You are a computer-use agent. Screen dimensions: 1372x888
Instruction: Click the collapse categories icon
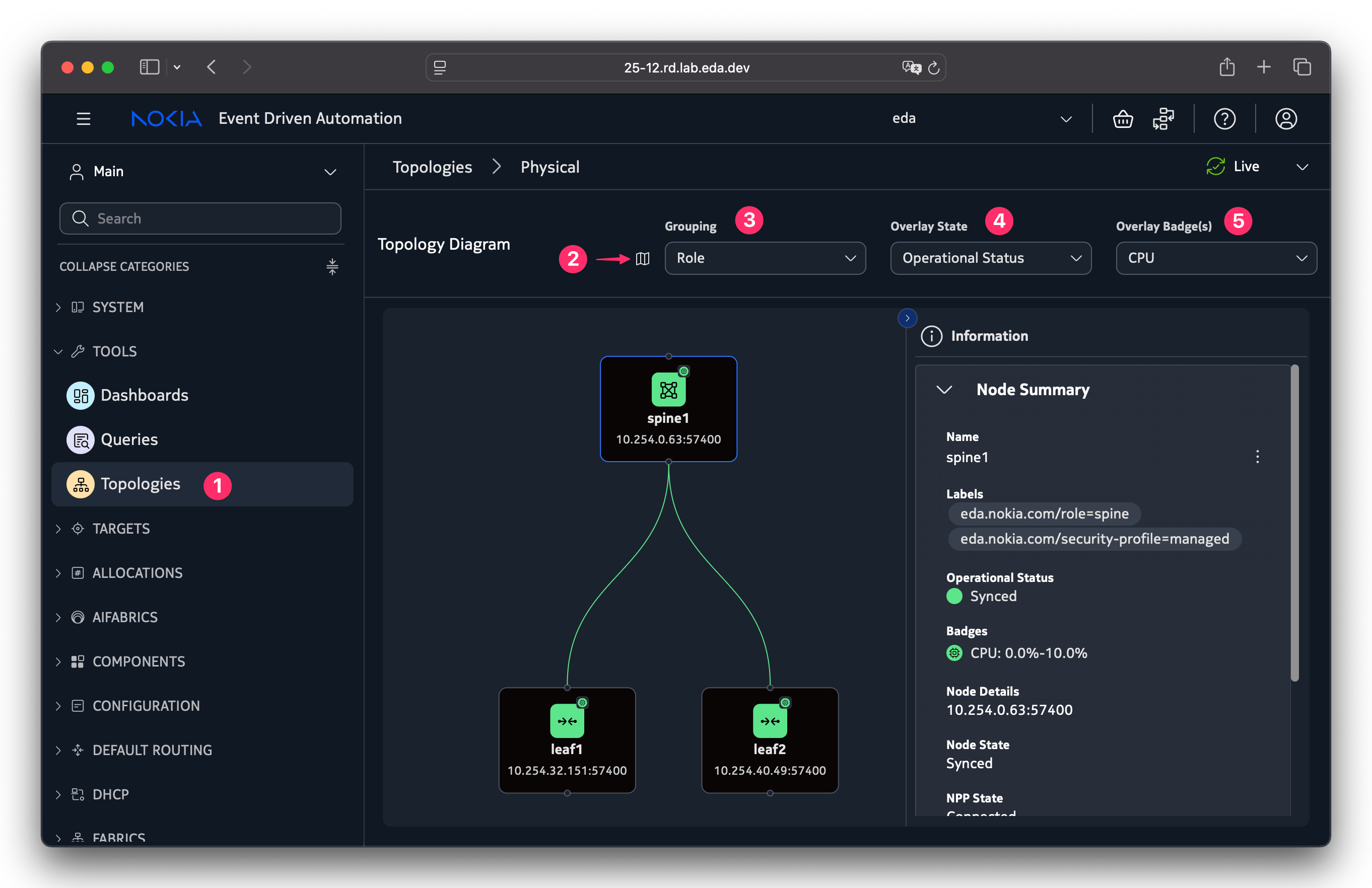[332, 266]
